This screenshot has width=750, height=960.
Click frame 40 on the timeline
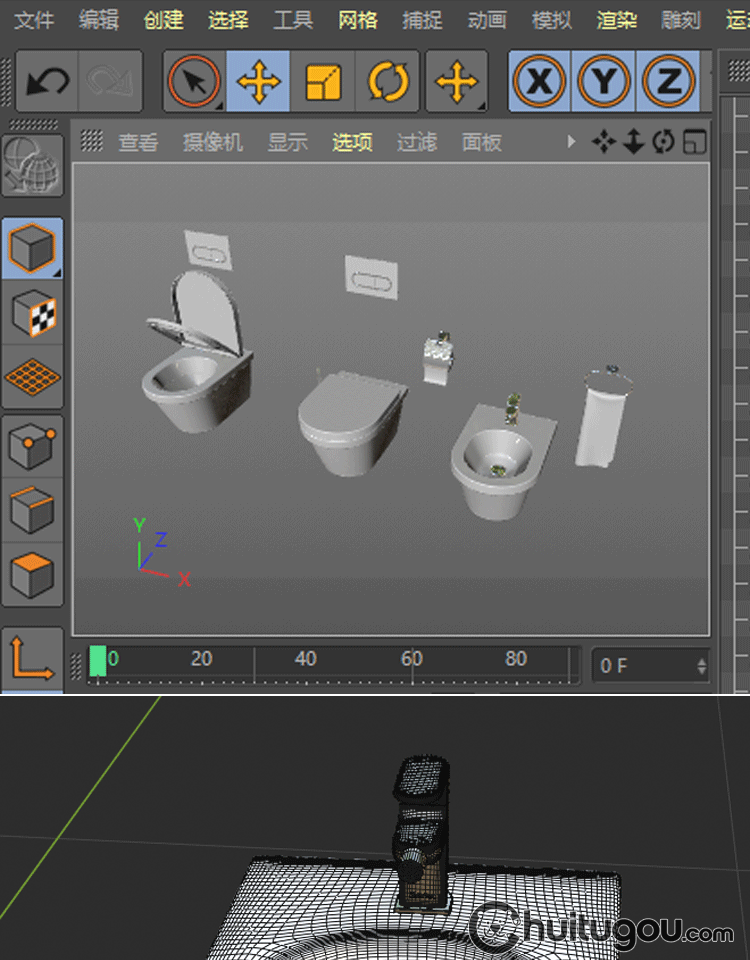coord(306,661)
